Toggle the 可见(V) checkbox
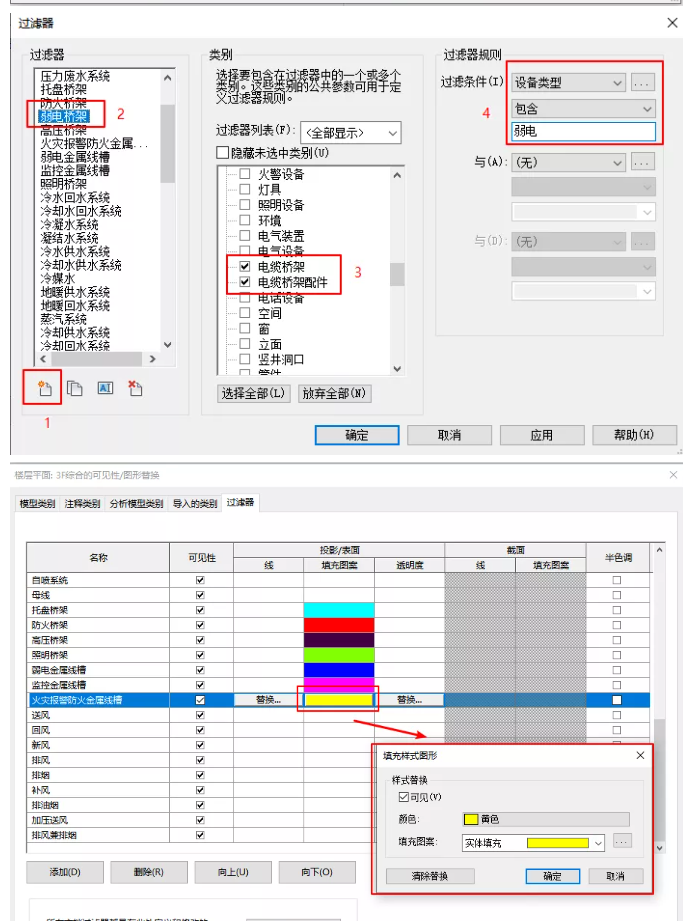Screen dimensions: 683x921 click(x=403, y=797)
